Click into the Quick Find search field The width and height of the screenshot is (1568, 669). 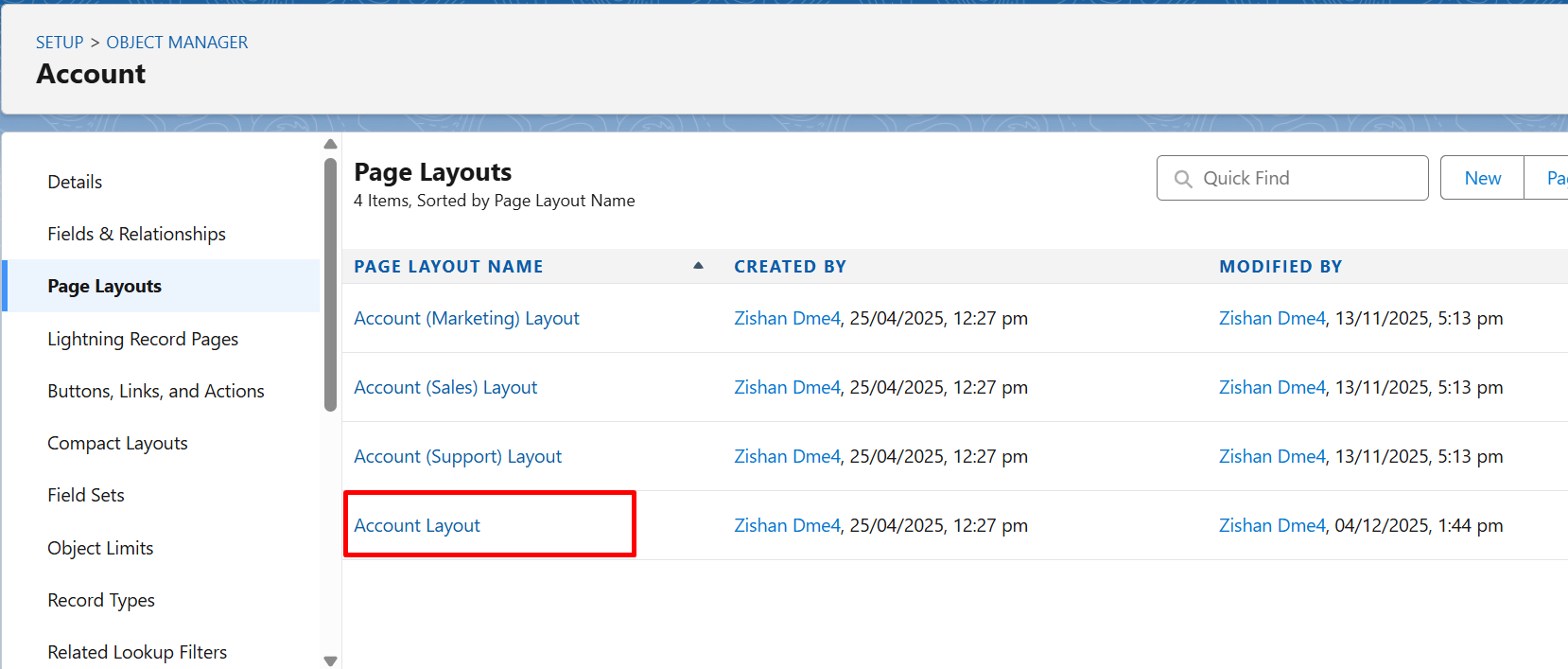click(x=1305, y=179)
